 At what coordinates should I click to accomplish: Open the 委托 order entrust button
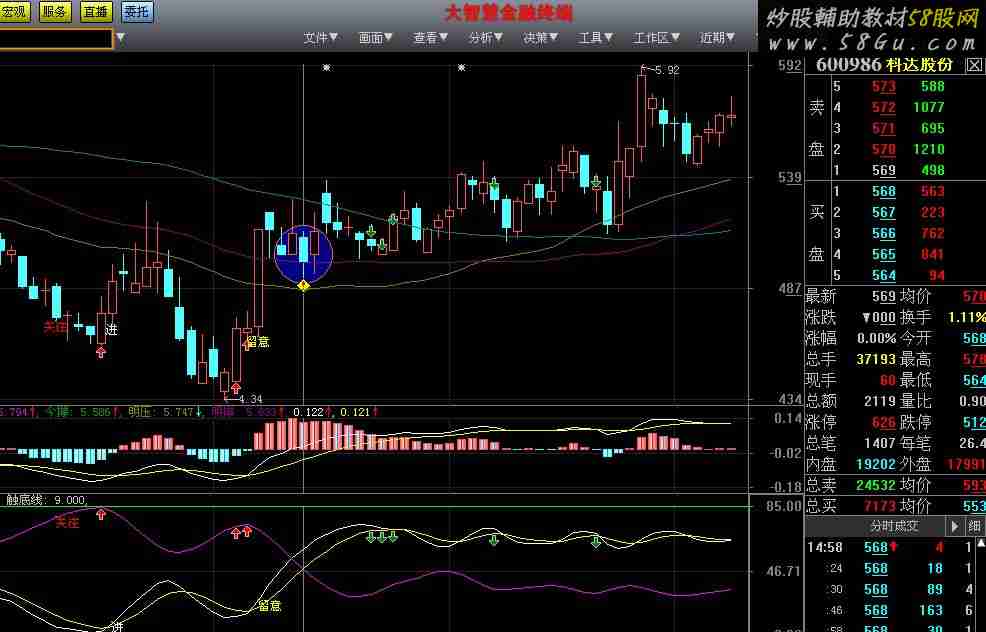pyautogui.click(x=137, y=12)
